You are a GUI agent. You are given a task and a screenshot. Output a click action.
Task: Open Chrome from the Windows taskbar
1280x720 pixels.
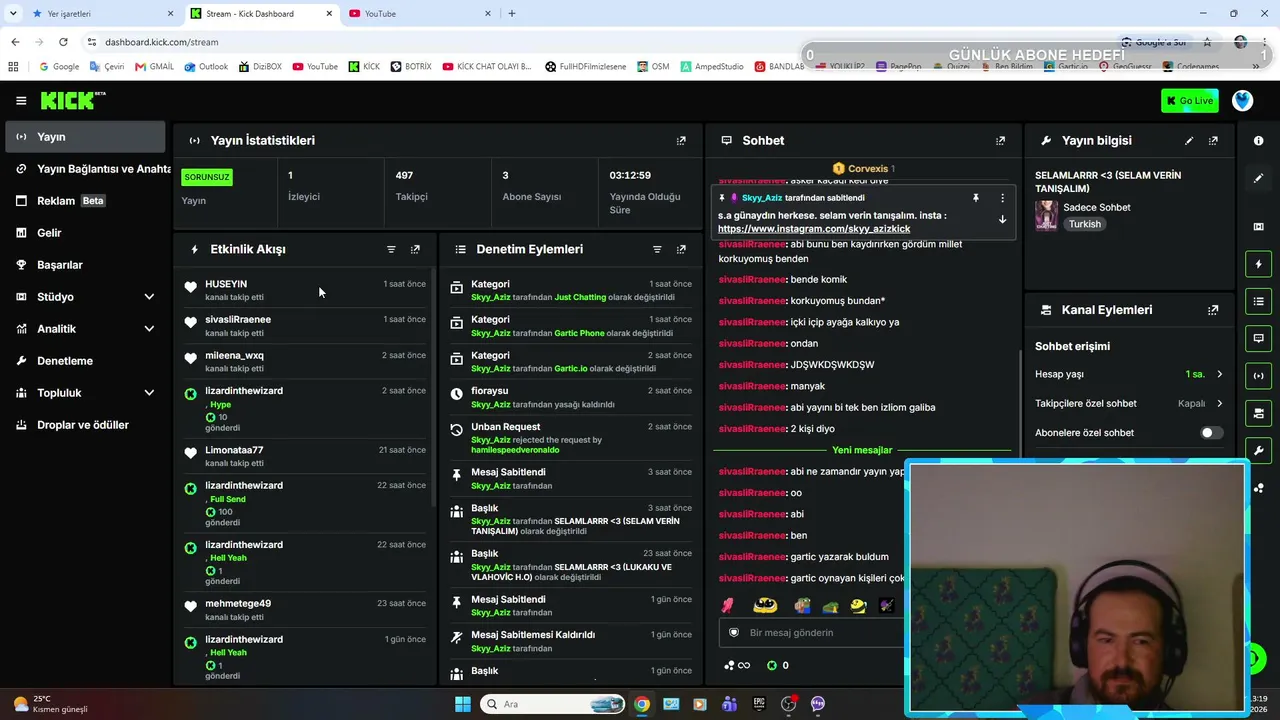pyautogui.click(x=642, y=704)
